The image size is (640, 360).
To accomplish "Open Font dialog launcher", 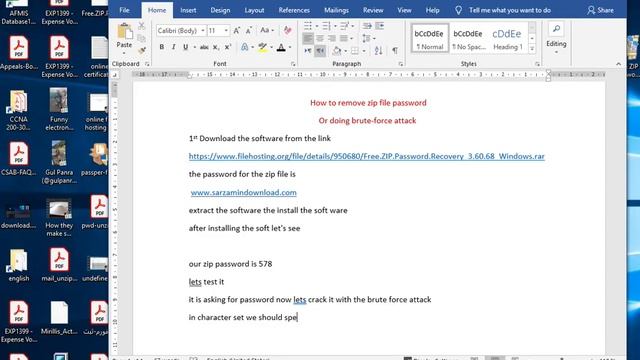I will tap(293, 64).
